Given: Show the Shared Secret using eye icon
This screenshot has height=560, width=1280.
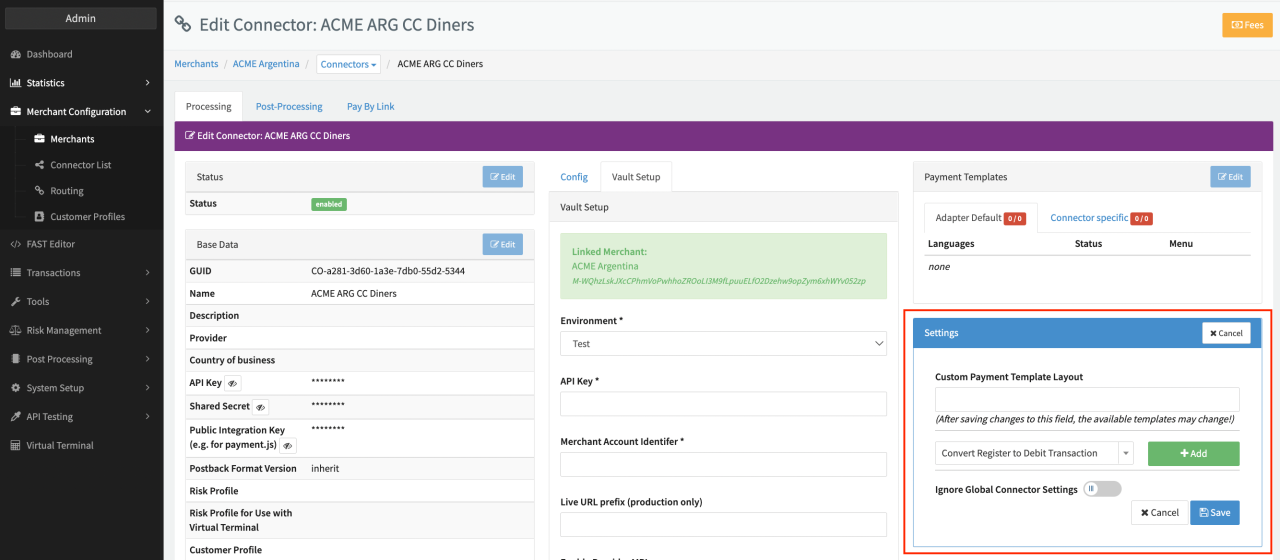Looking at the screenshot, I should [260, 407].
